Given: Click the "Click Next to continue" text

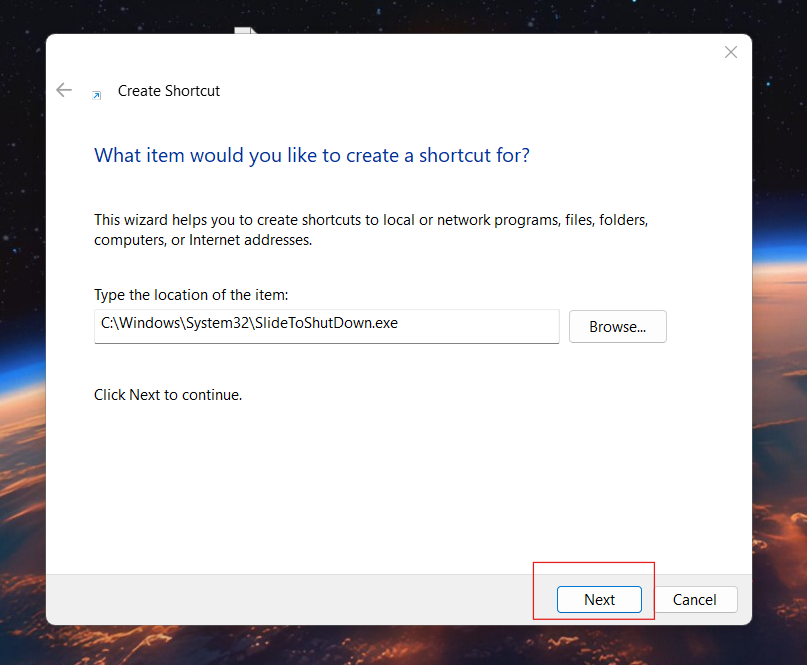Looking at the screenshot, I should coord(168,395).
